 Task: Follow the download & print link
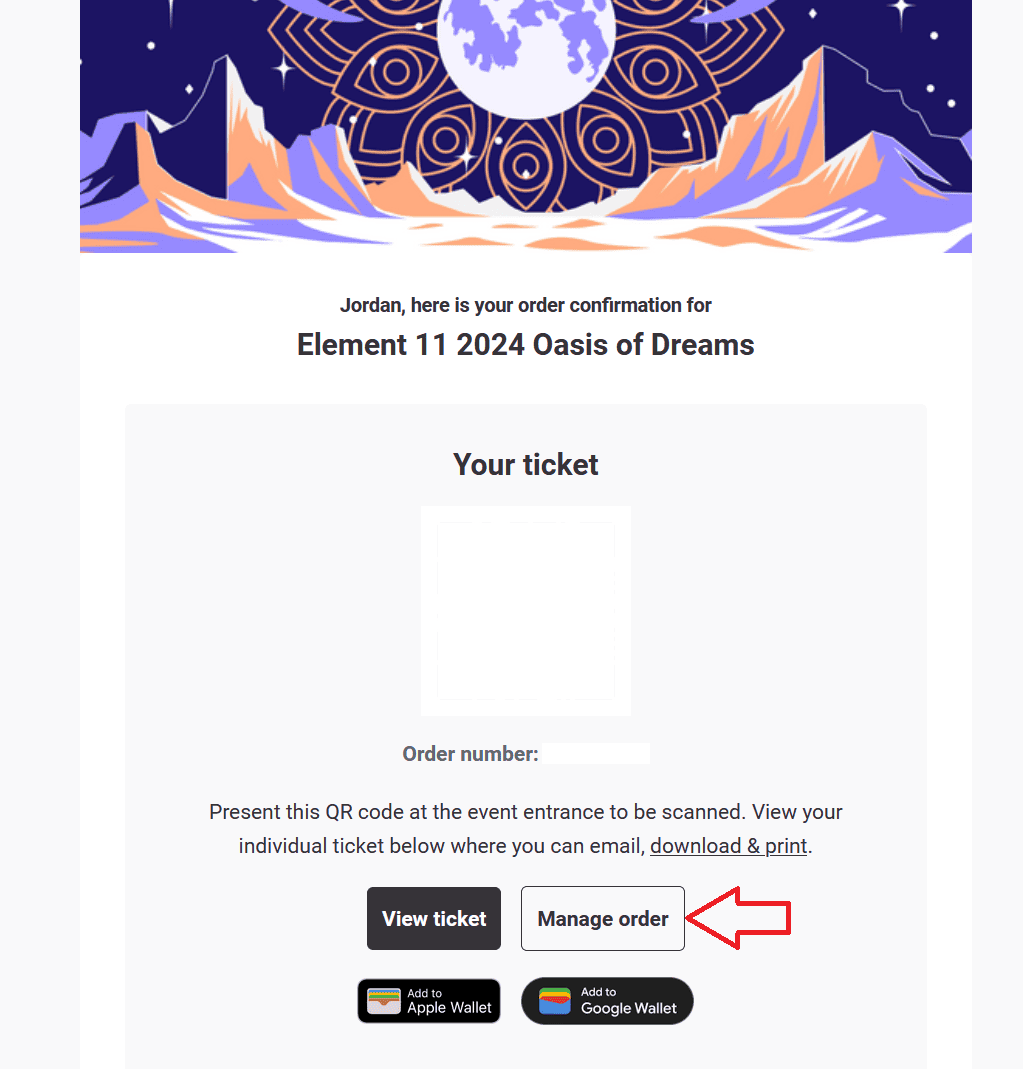pos(728,846)
